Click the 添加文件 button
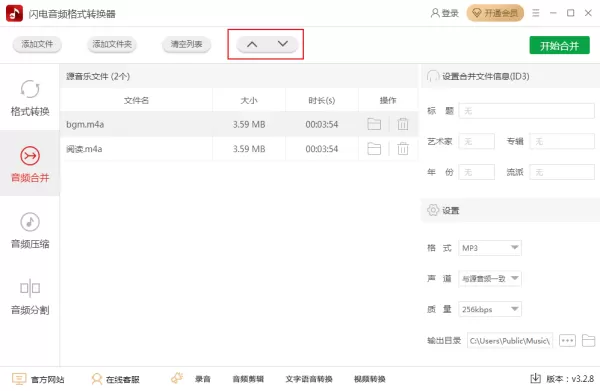 (37, 44)
